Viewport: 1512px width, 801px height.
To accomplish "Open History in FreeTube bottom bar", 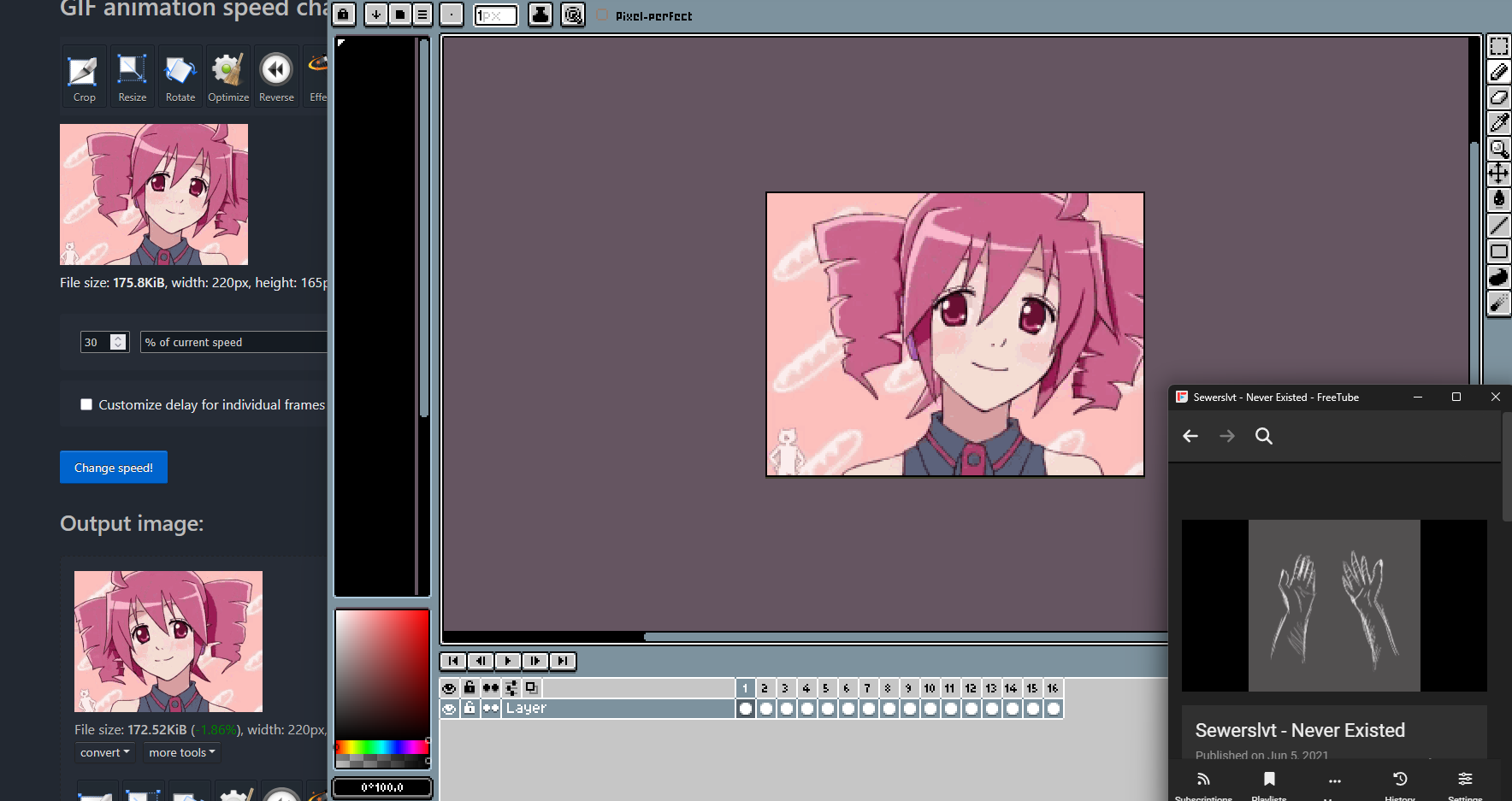I will 1400,785.
